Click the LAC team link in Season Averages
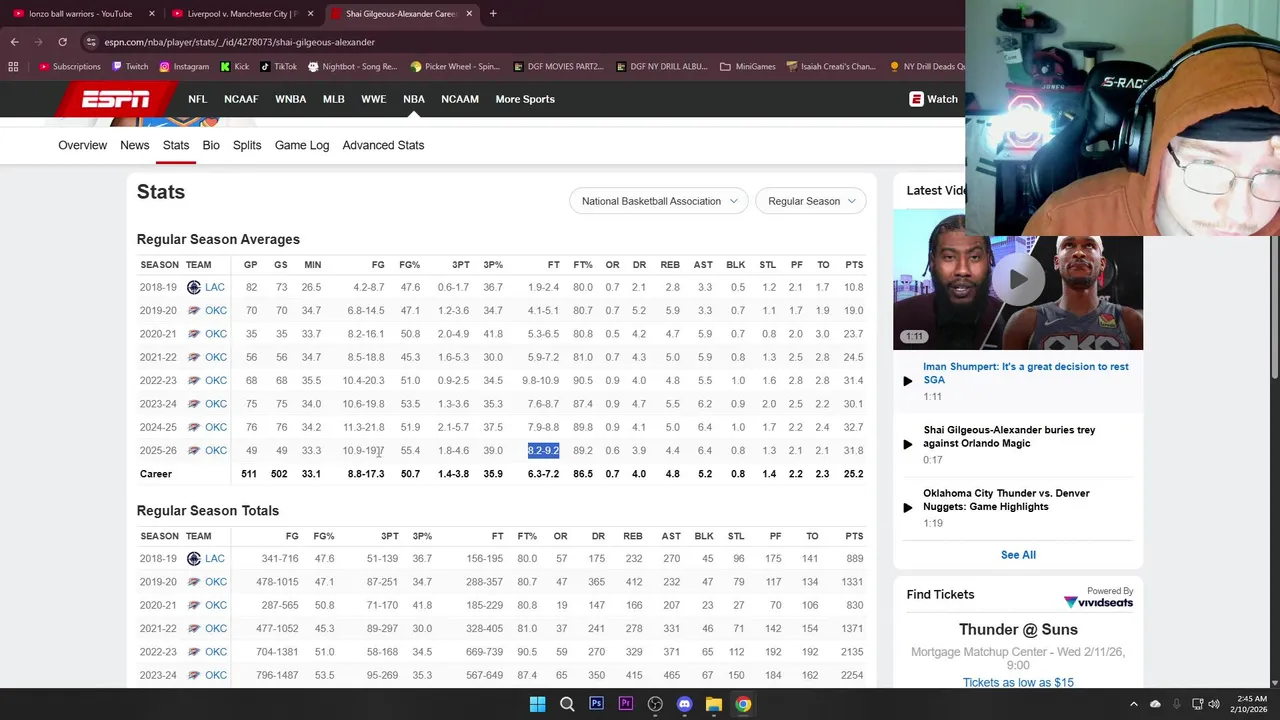Image resolution: width=1280 pixels, height=720 pixels. pyautogui.click(x=215, y=287)
